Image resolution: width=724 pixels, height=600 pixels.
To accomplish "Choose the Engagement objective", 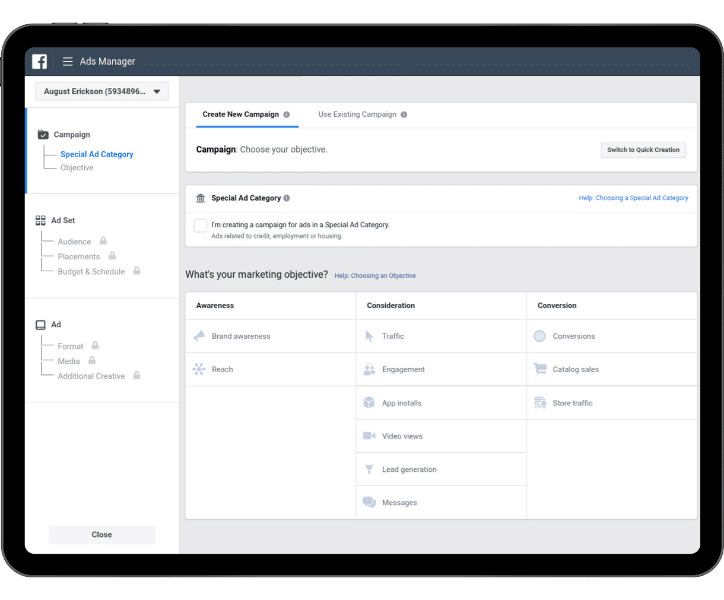I will [x=441, y=370].
